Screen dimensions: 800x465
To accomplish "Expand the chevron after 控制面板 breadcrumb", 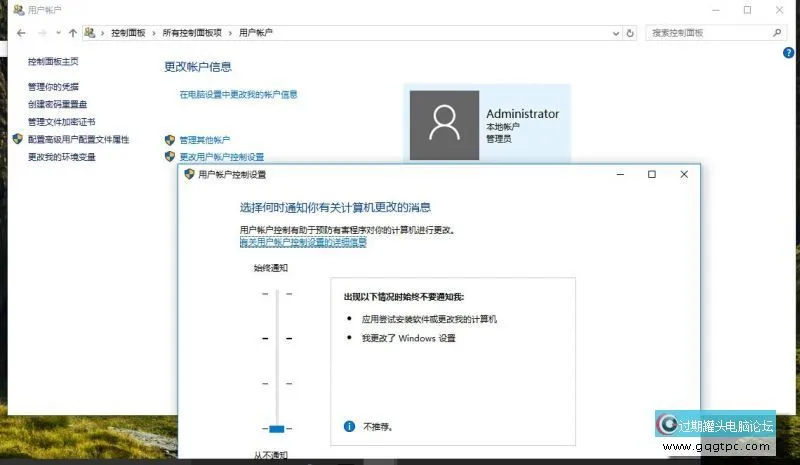I will (154, 33).
